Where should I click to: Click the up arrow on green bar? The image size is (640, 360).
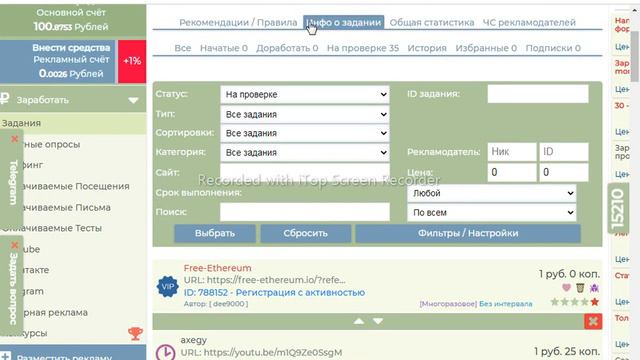[x=359, y=321]
